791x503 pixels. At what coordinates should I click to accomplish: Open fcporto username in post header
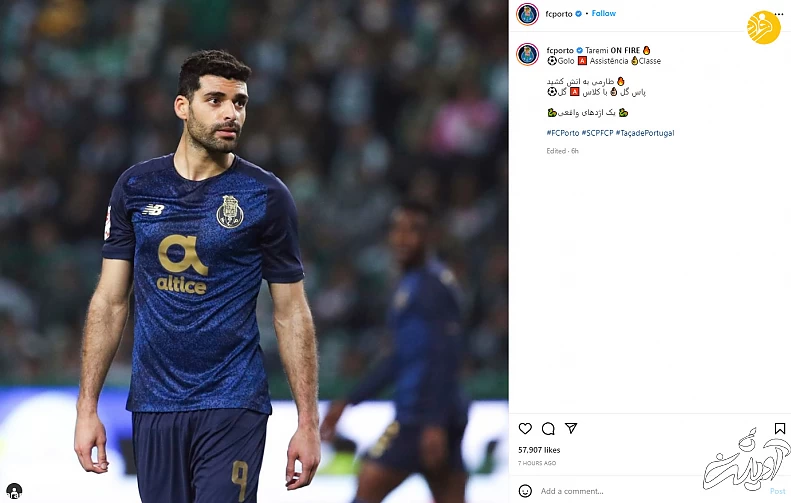[559, 14]
